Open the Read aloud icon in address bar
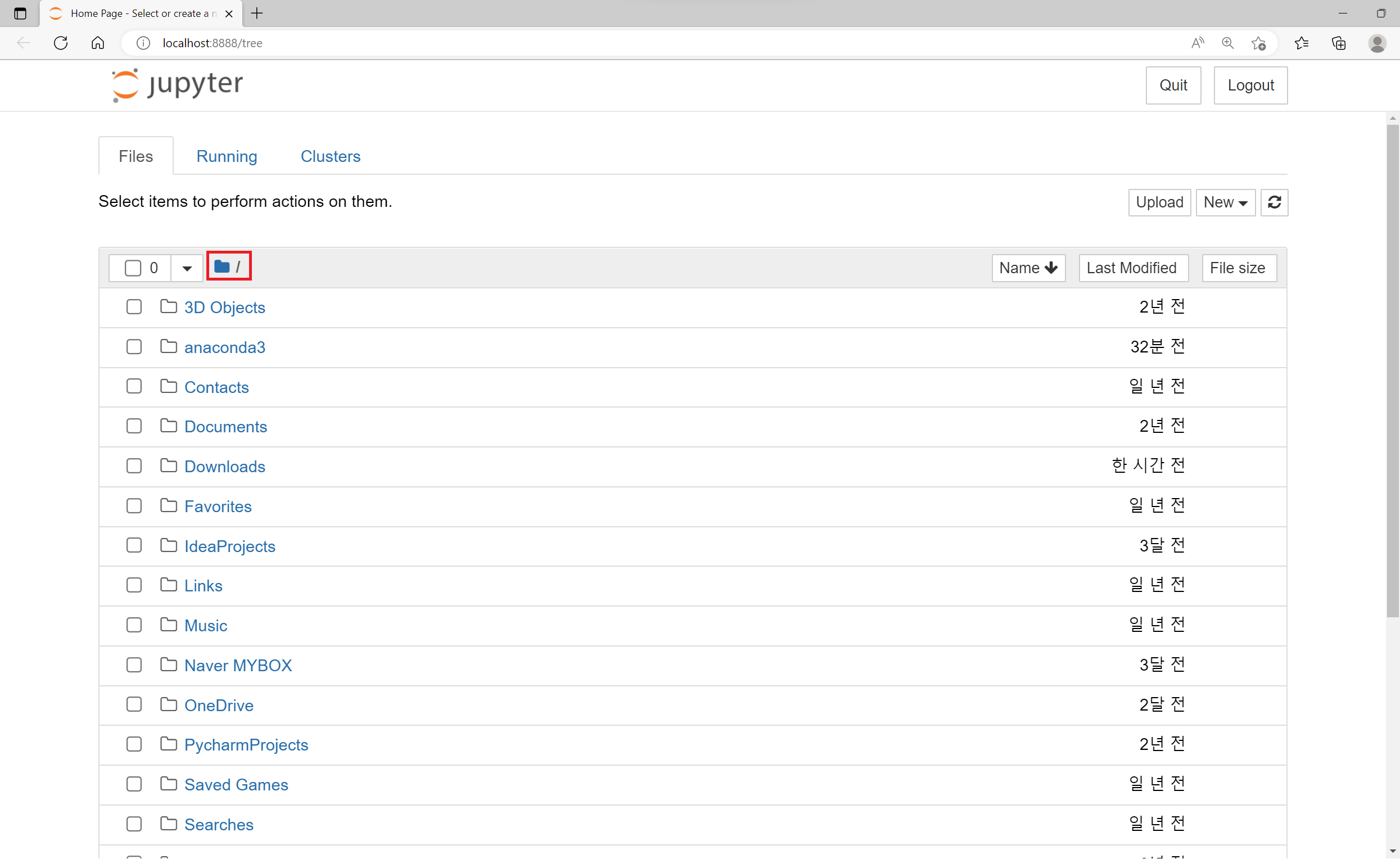This screenshot has width=1400, height=859. click(x=1197, y=43)
